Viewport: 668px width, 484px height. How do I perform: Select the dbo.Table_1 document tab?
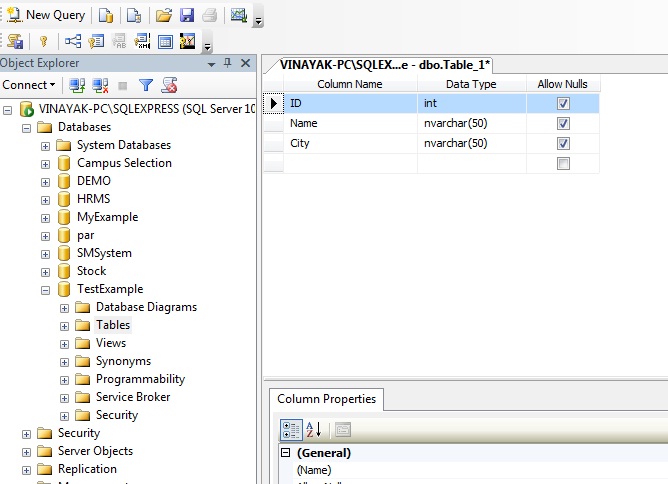(385, 63)
